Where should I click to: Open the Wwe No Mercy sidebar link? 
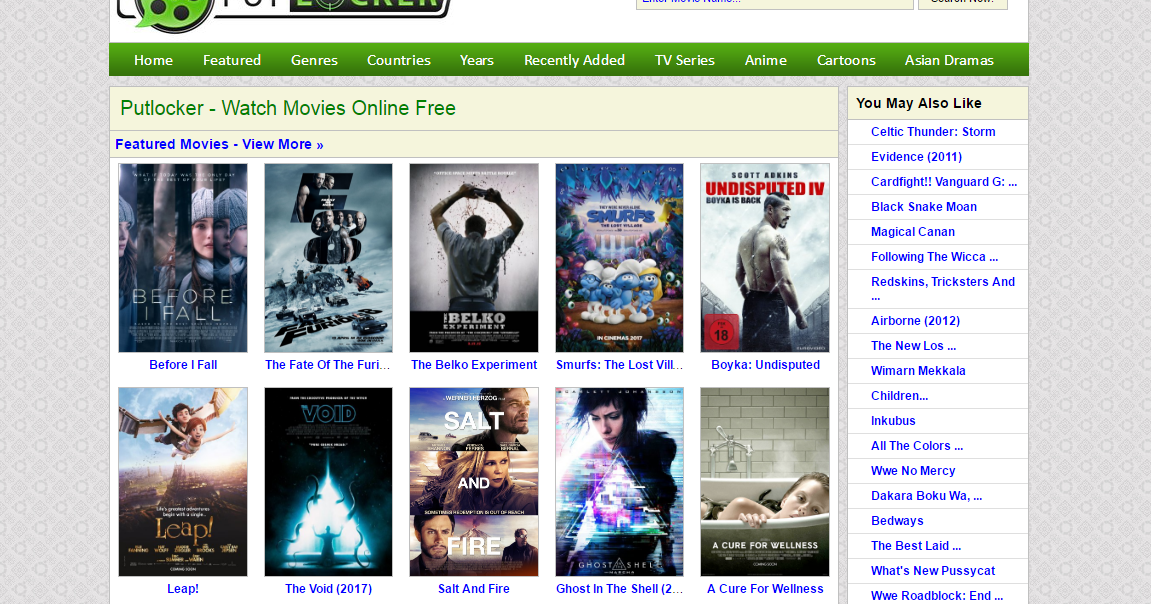[913, 470]
